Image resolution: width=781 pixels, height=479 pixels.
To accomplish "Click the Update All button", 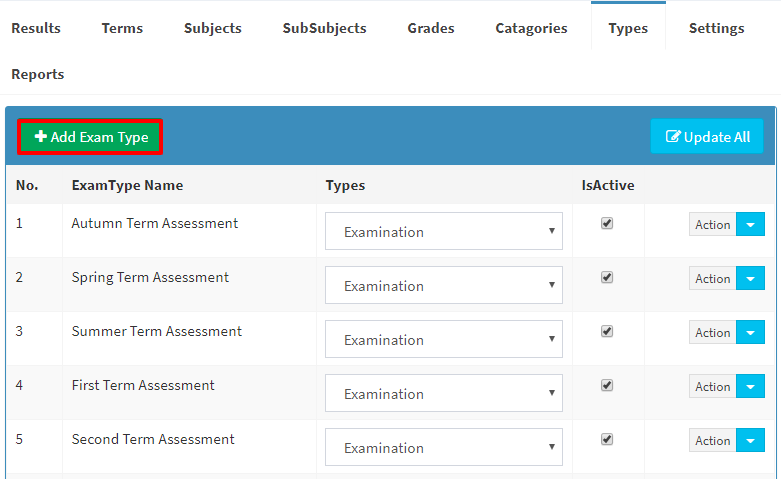I will point(707,136).
